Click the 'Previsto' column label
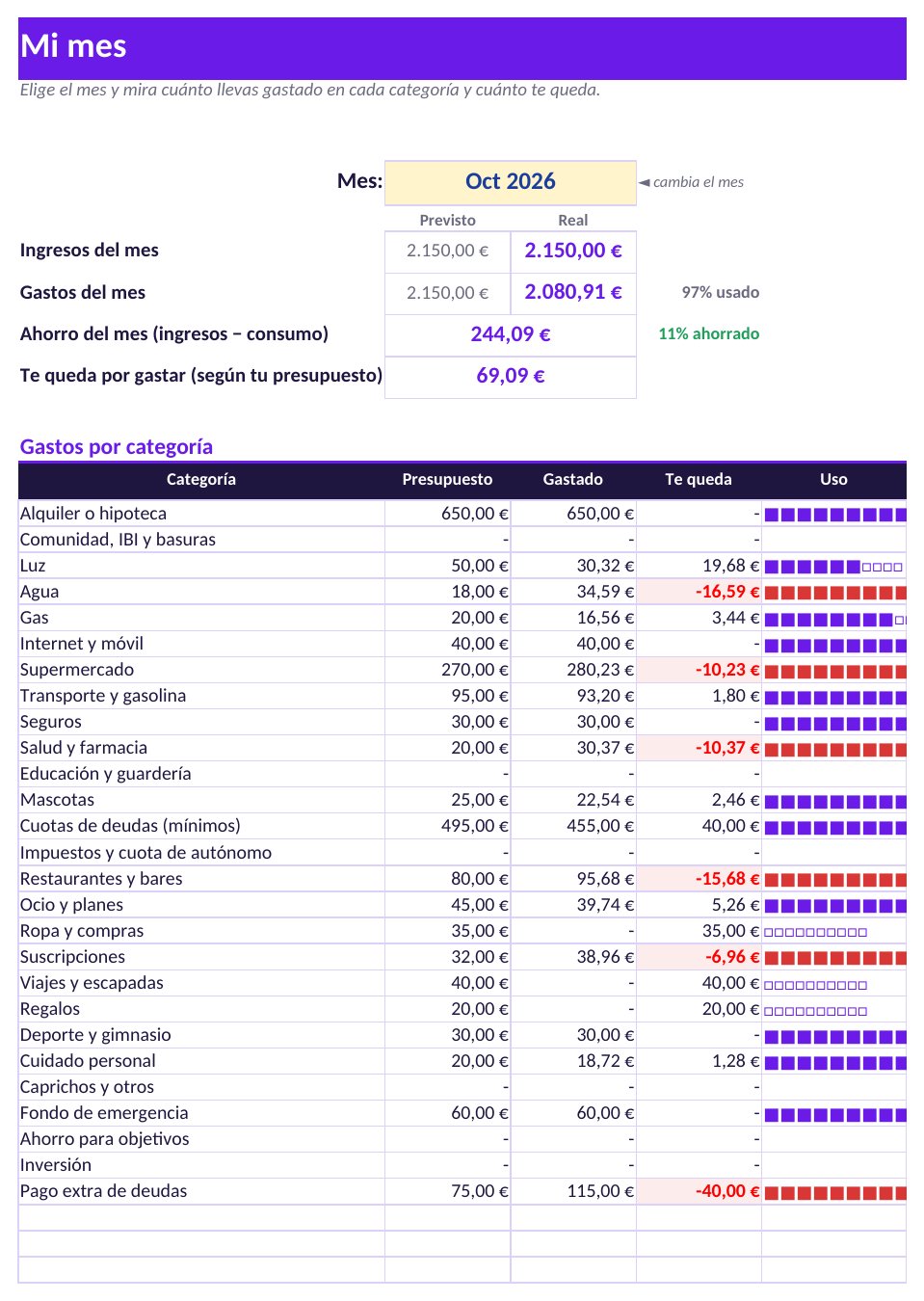Screen dimensions: 924x1301 pos(447,220)
